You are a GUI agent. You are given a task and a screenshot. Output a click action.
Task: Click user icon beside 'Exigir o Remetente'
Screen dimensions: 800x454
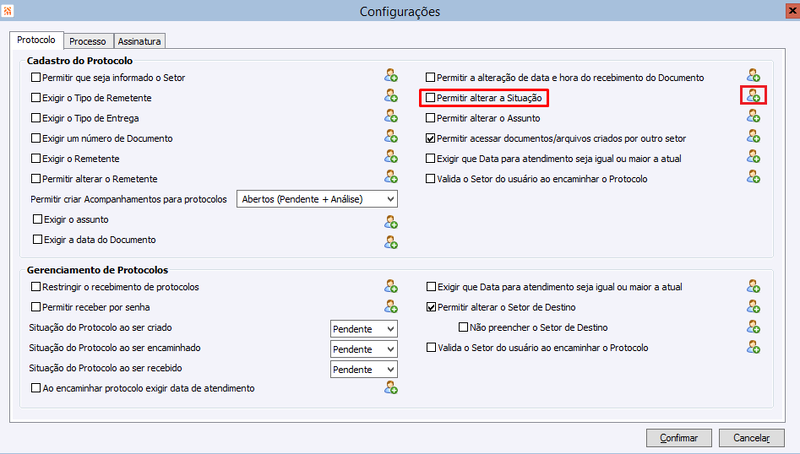point(391,157)
